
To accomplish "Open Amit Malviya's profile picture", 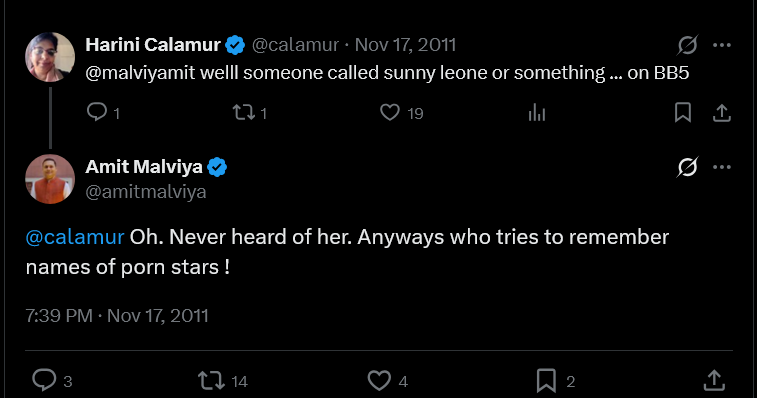I will tap(50, 179).
